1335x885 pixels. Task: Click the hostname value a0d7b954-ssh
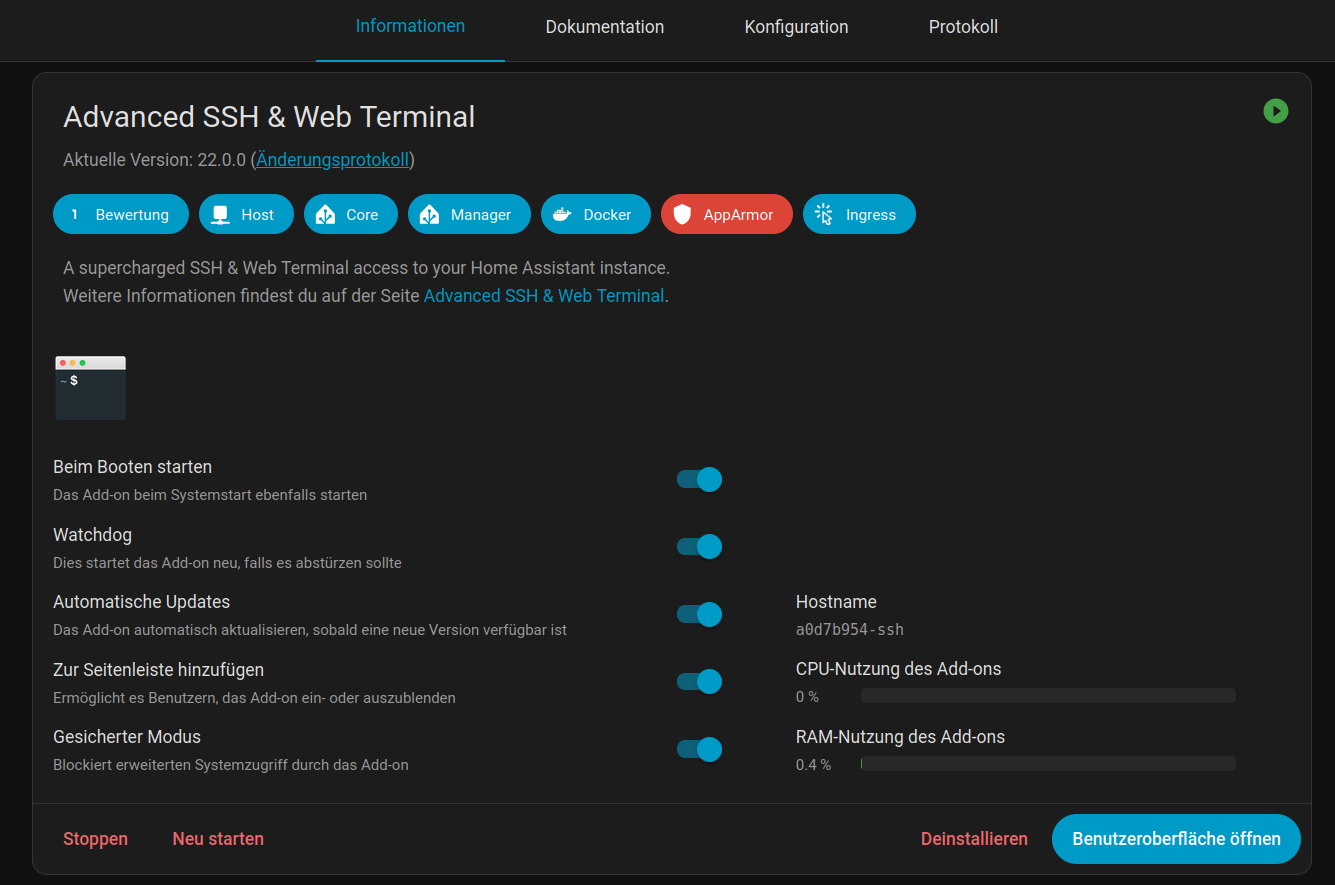click(850, 630)
